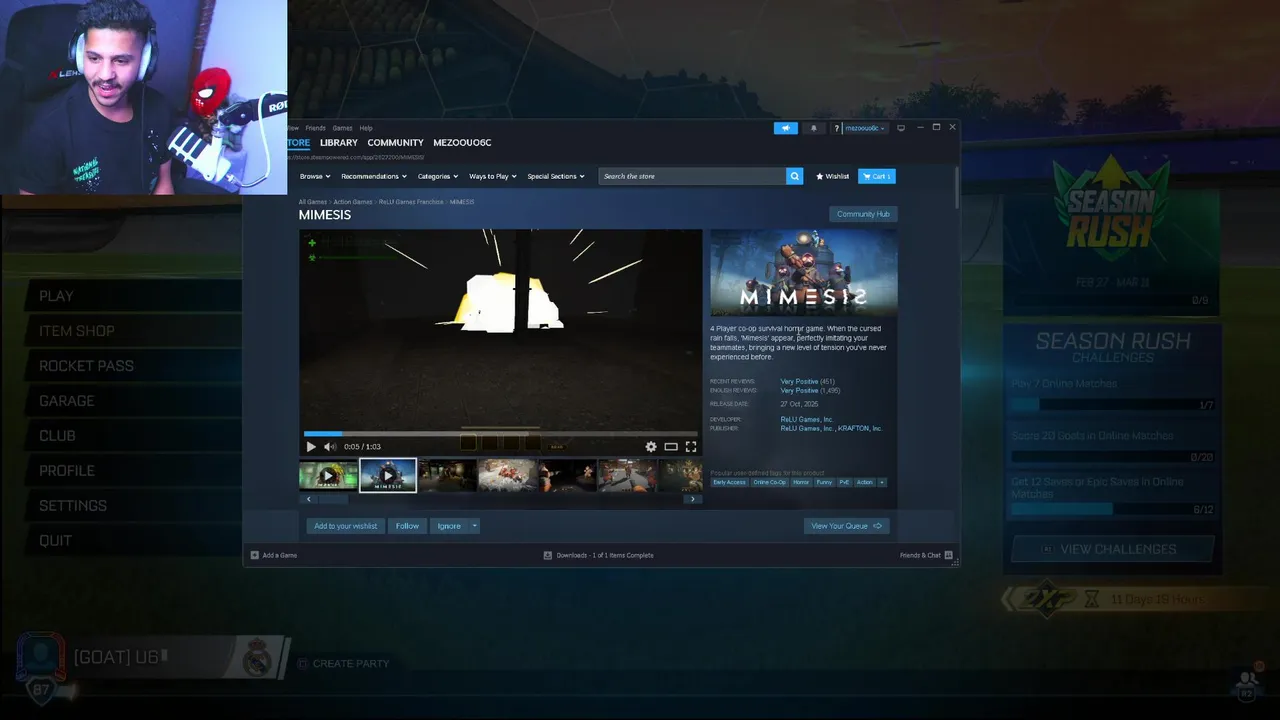Open GARAGE in Rocket League menu
The image size is (1280, 720).
tap(67, 401)
